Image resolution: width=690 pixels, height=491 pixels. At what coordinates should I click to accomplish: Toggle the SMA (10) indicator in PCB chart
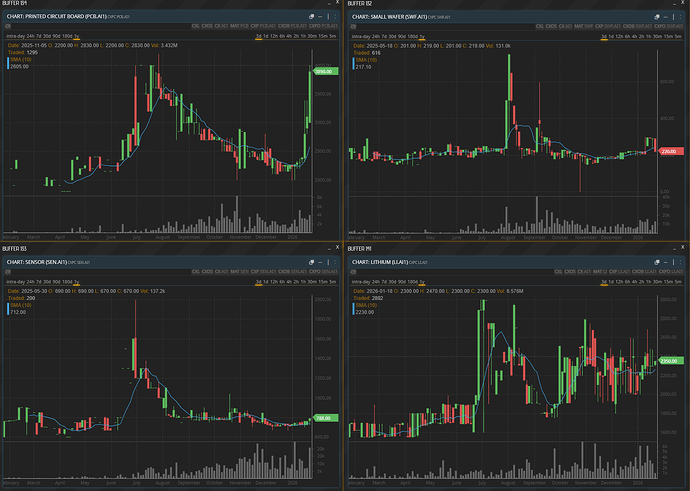pos(20,59)
